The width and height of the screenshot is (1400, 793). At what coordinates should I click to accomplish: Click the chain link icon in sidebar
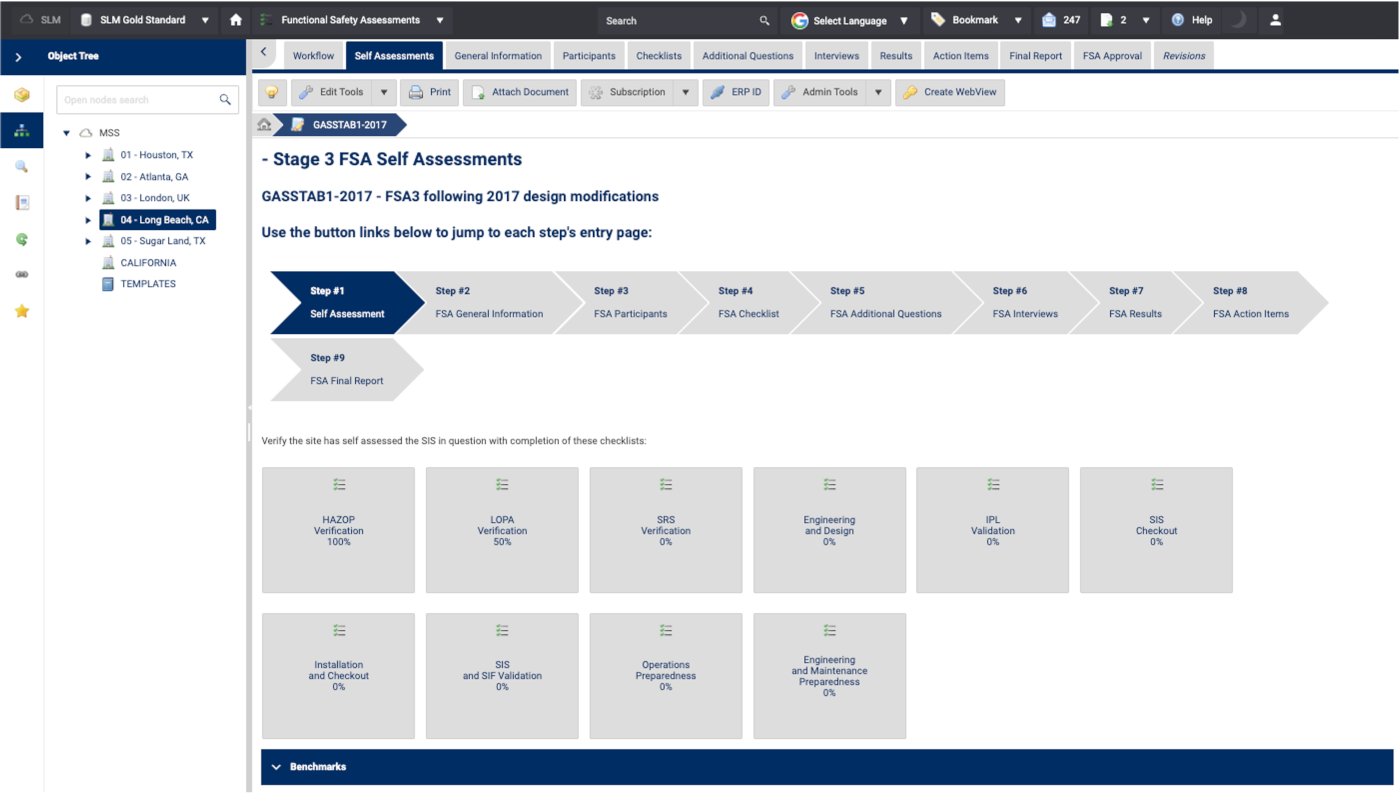[22, 275]
